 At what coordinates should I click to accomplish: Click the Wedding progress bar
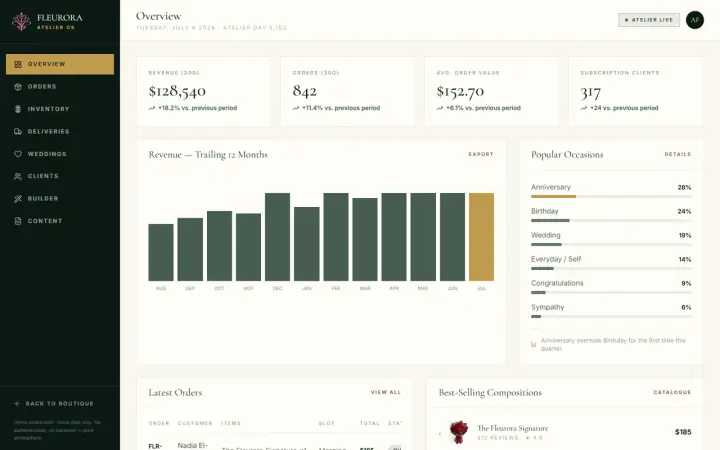point(611,244)
